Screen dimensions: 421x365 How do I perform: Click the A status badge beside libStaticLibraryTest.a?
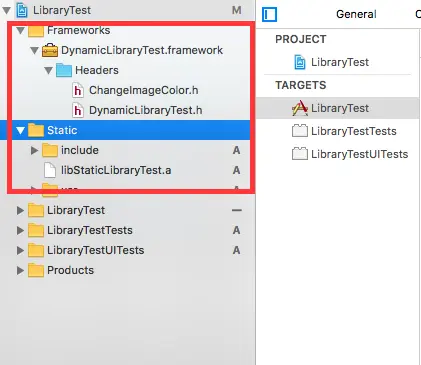pyautogui.click(x=236, y=170)
